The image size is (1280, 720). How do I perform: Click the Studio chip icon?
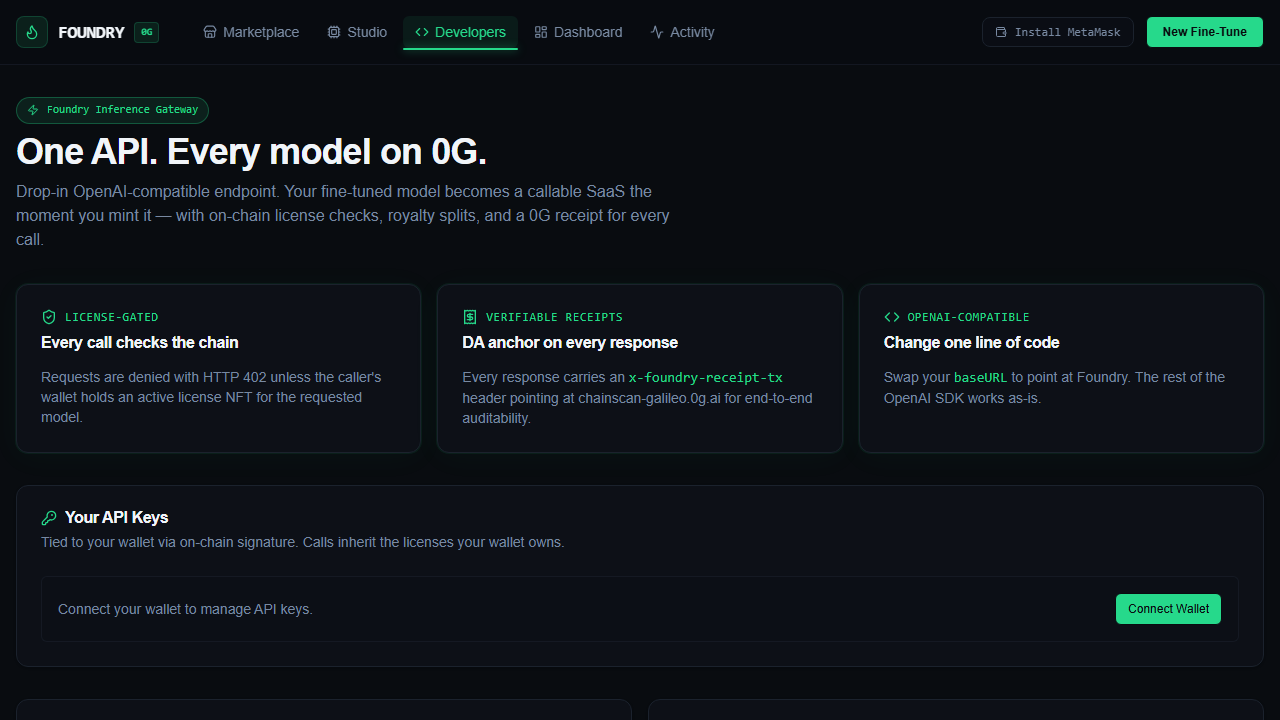click(x=334, y=32)
